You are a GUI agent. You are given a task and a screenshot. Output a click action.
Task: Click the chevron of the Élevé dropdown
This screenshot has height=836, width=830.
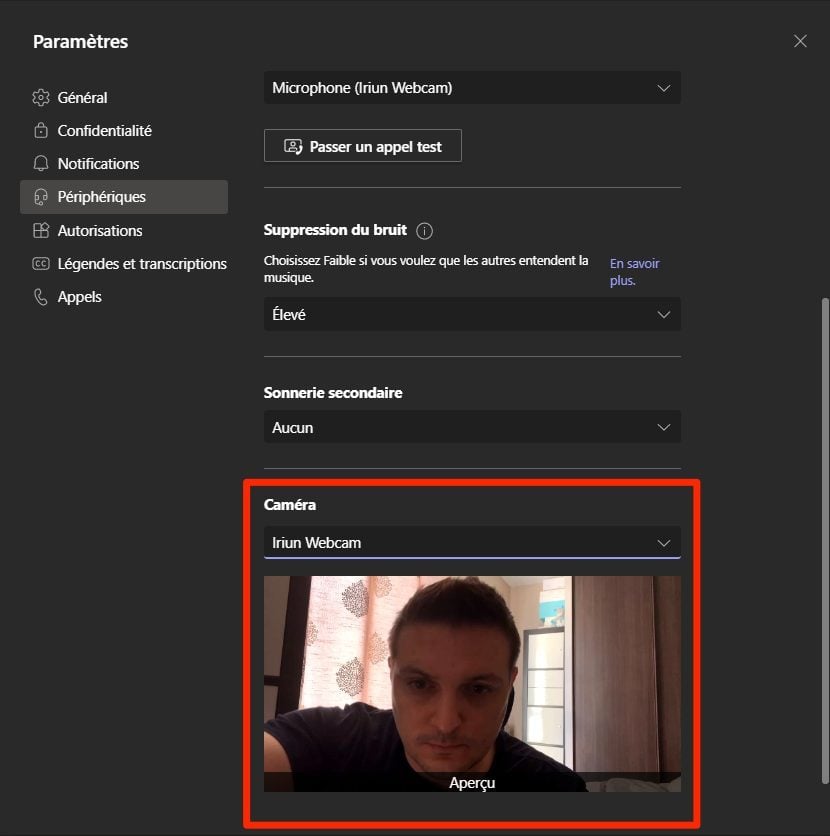[664, 315]
